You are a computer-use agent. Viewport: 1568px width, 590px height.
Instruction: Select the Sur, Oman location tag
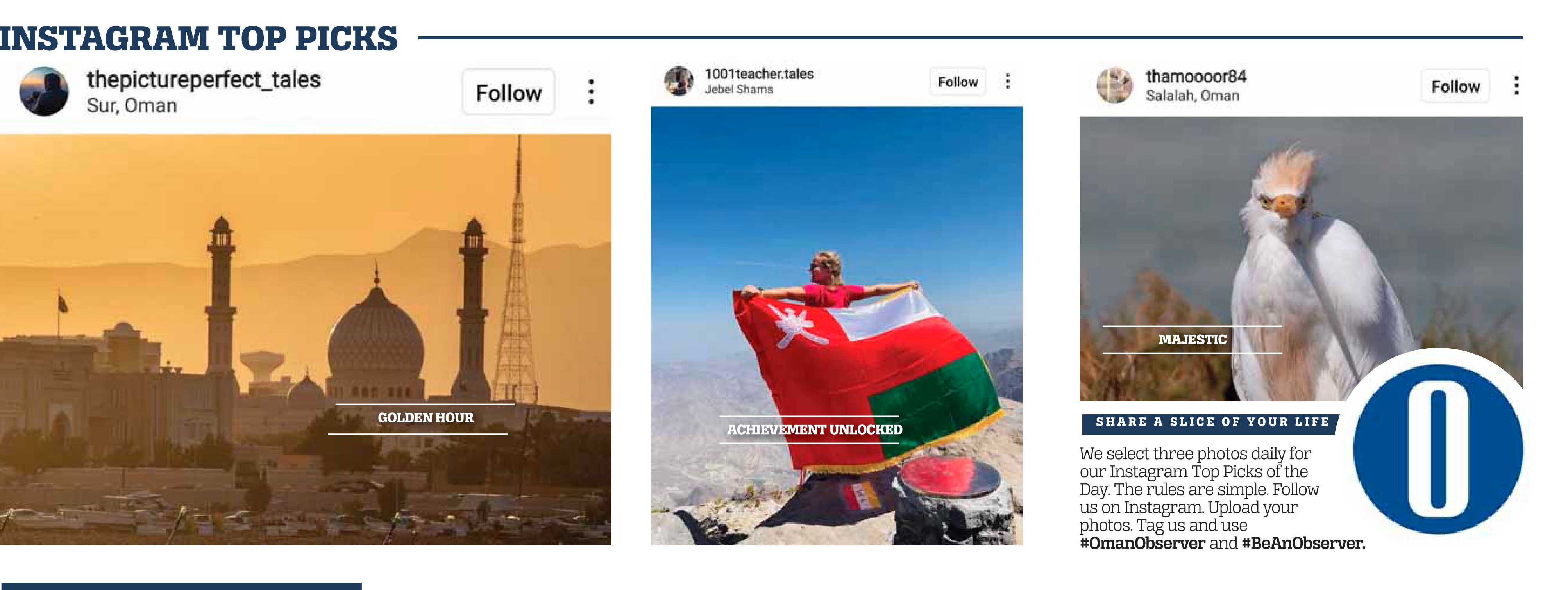[131, 105]
